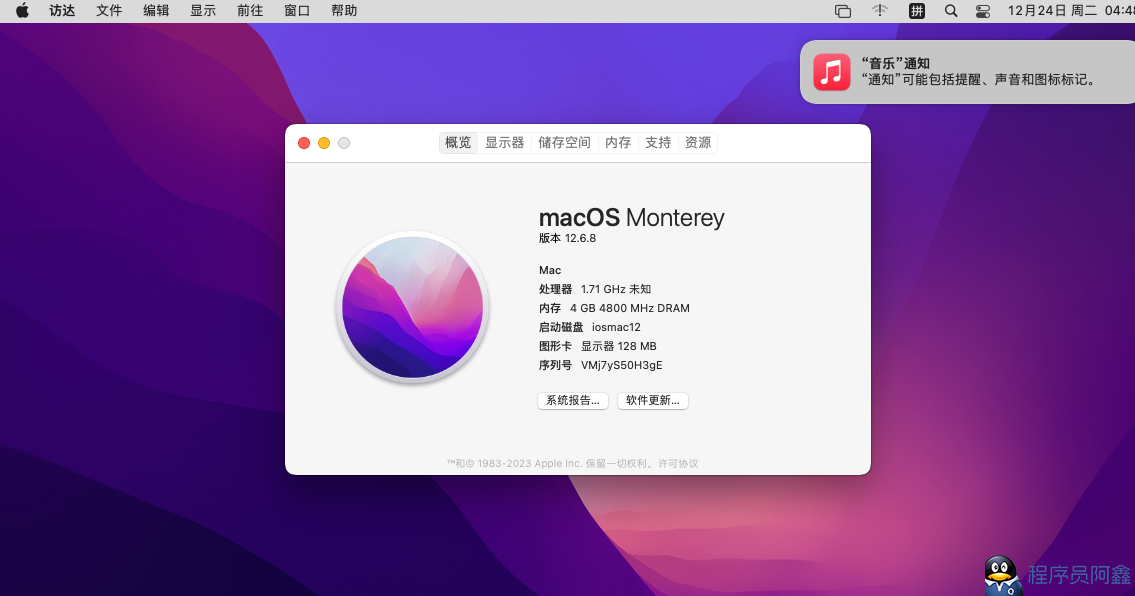Open the 拼 input method menu
Image resolution: width=1135 pixels, height=596 pixels.
[x=917, y=11]
